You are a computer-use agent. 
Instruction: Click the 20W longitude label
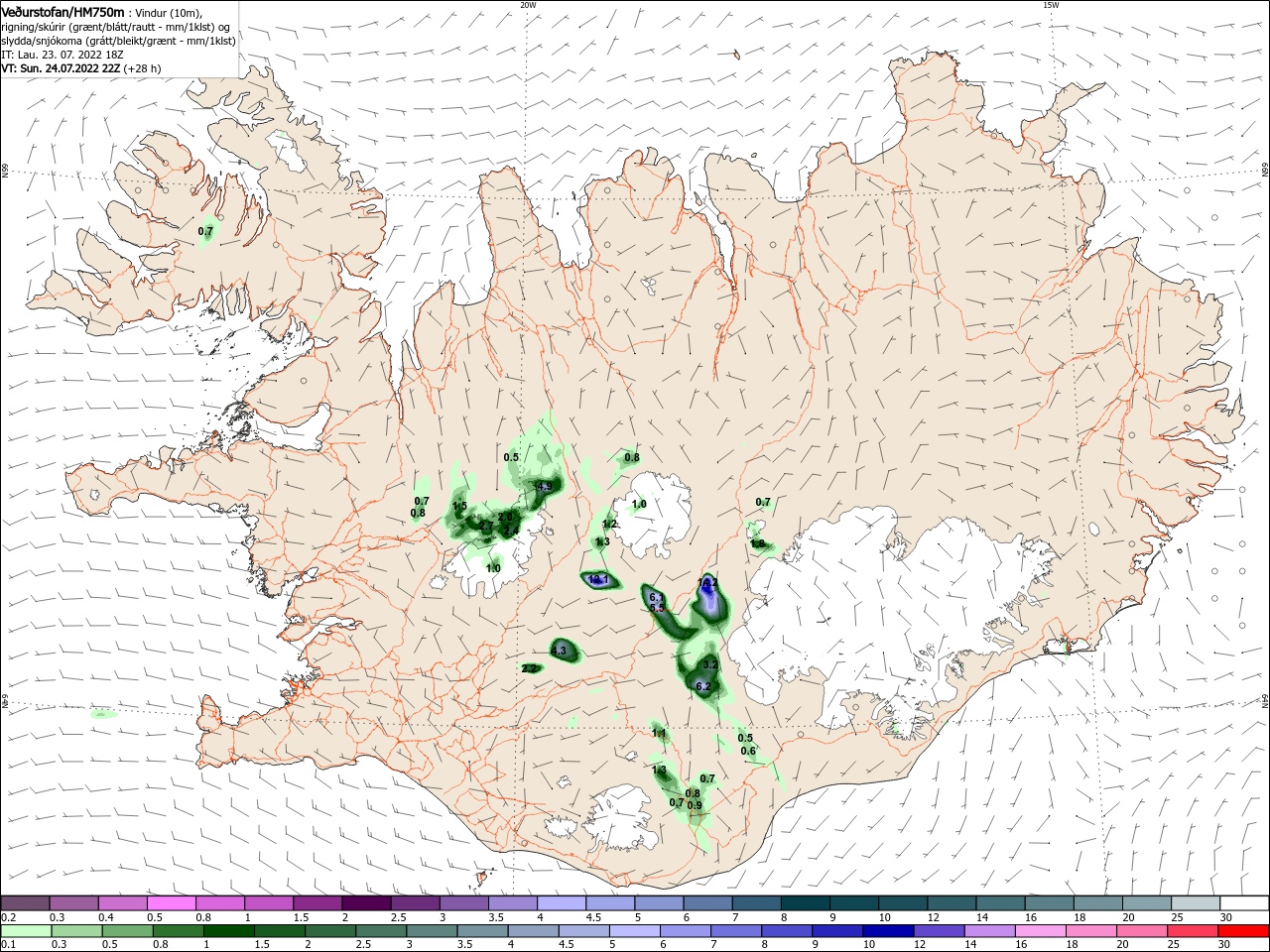point(528,5)
